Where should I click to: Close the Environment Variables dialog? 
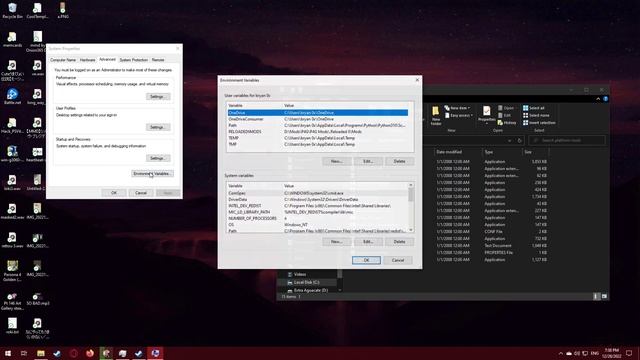(x=417, y=80)
